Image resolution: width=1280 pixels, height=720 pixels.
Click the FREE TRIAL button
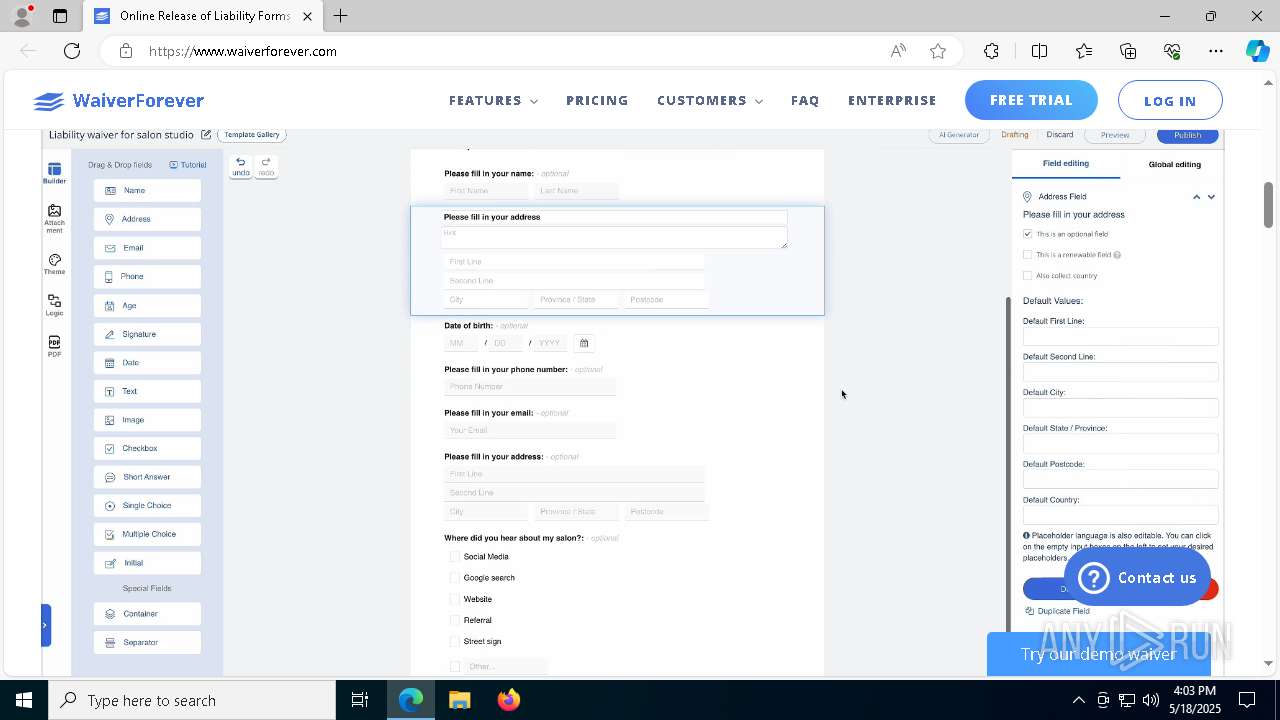point(1031,100)
